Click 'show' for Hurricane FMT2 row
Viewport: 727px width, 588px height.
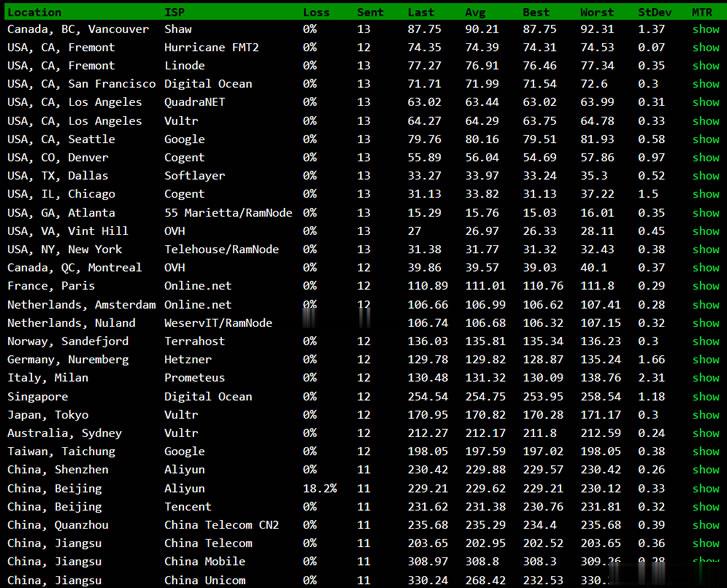706,47
